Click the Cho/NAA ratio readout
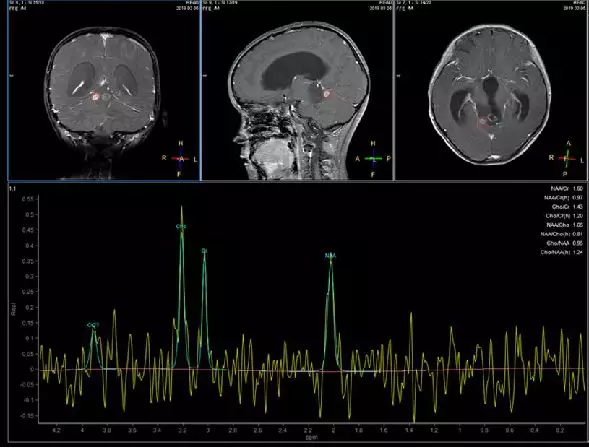Screen dimensions: 589x448 click(x=565, y=243)
